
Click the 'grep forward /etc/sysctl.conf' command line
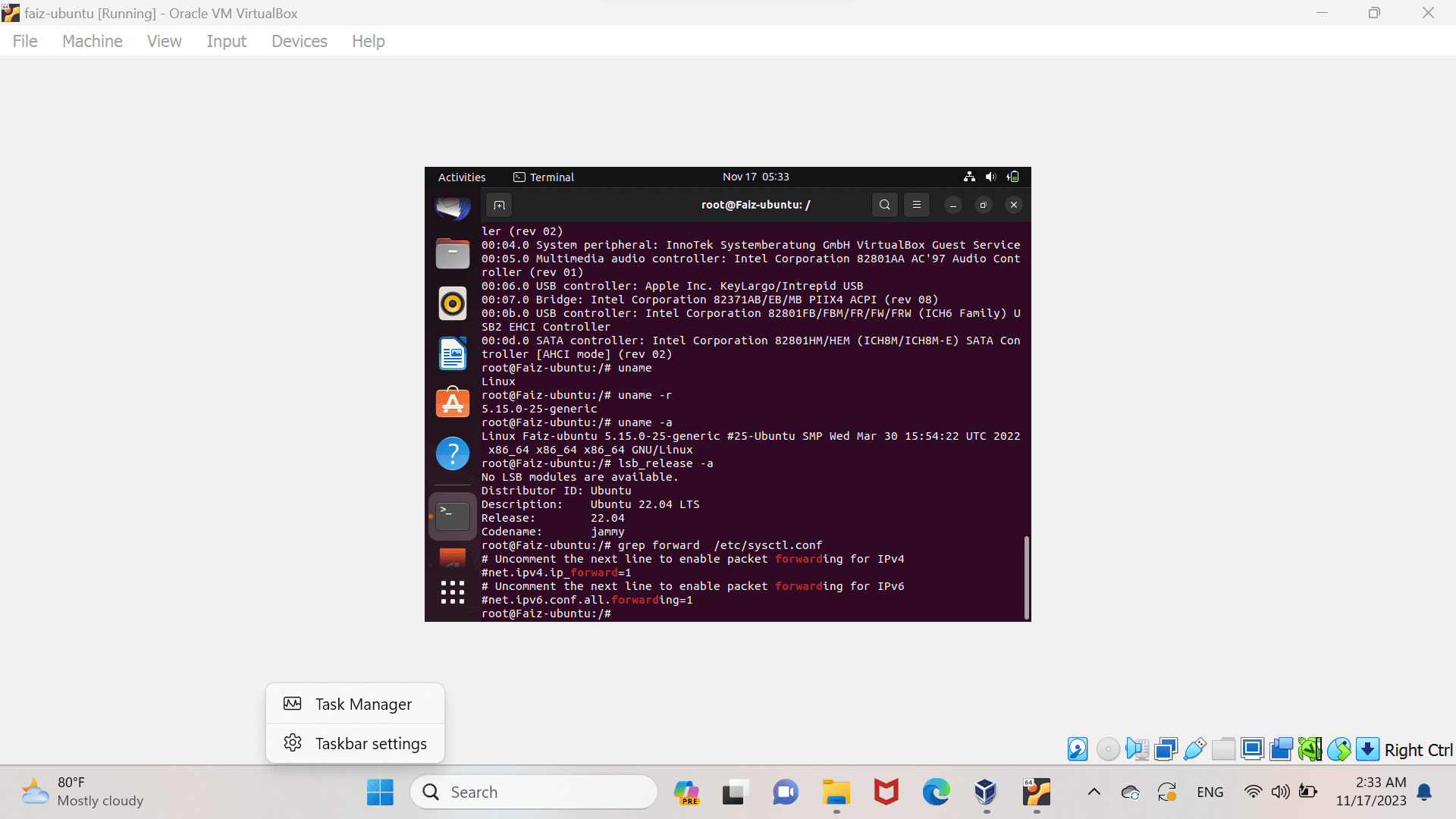tap(720, 545)
